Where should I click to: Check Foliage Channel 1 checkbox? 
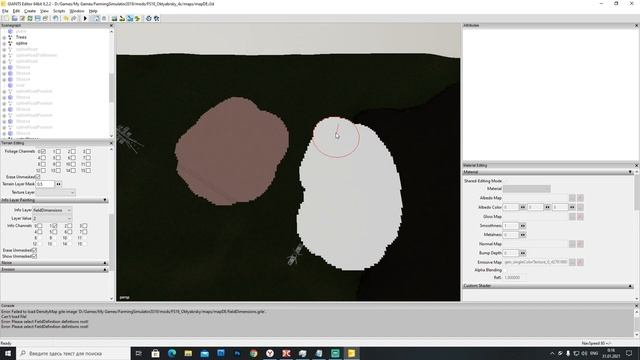58,151
